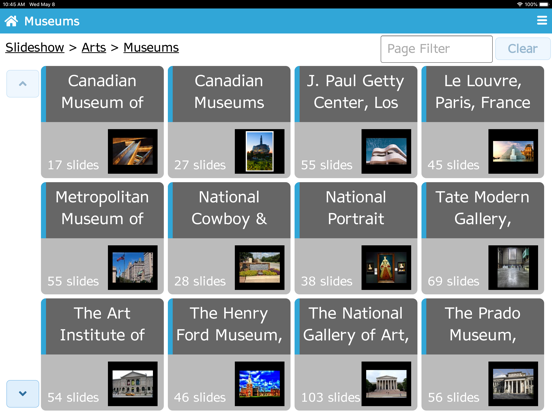Tap the Home icon in header

(x=11, y=21)
